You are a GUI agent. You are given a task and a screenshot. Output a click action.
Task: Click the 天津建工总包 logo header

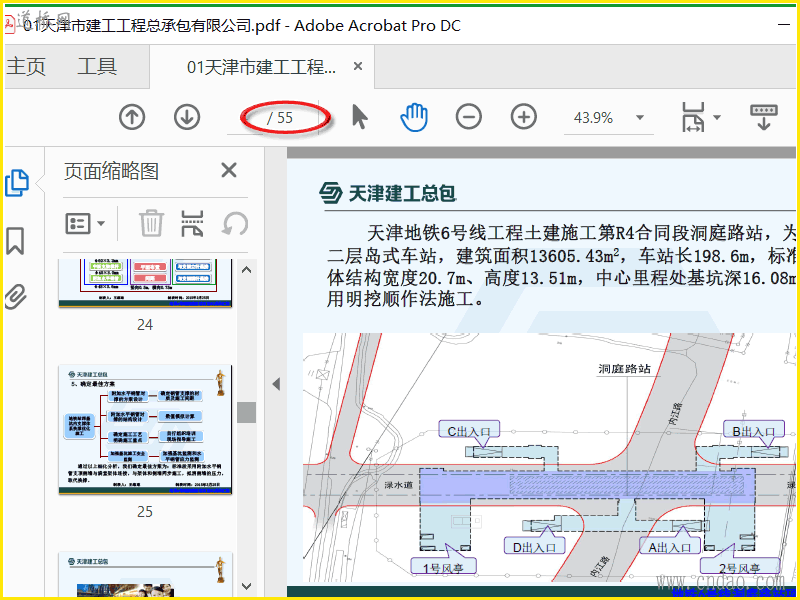[388, 193]
